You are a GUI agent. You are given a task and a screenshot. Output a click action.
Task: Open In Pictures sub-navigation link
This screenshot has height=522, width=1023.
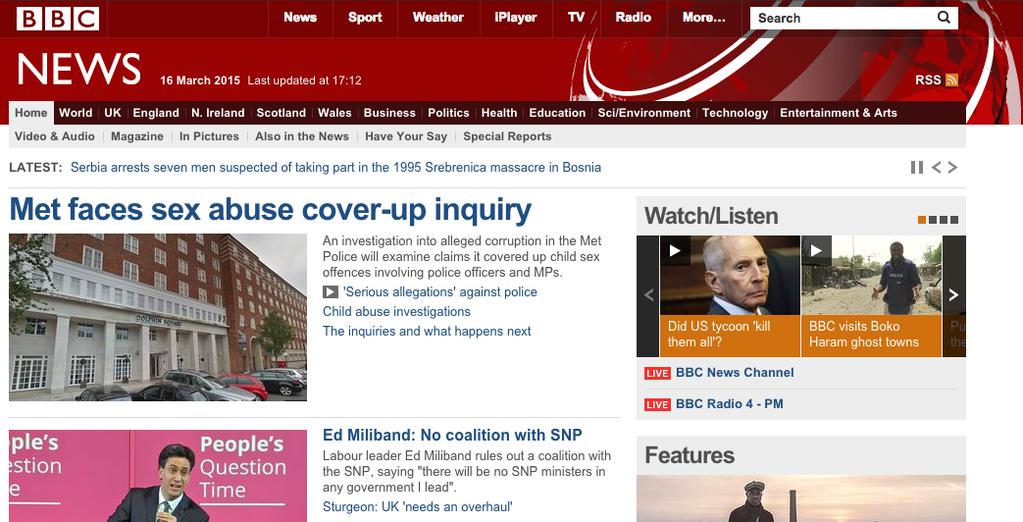209,136
